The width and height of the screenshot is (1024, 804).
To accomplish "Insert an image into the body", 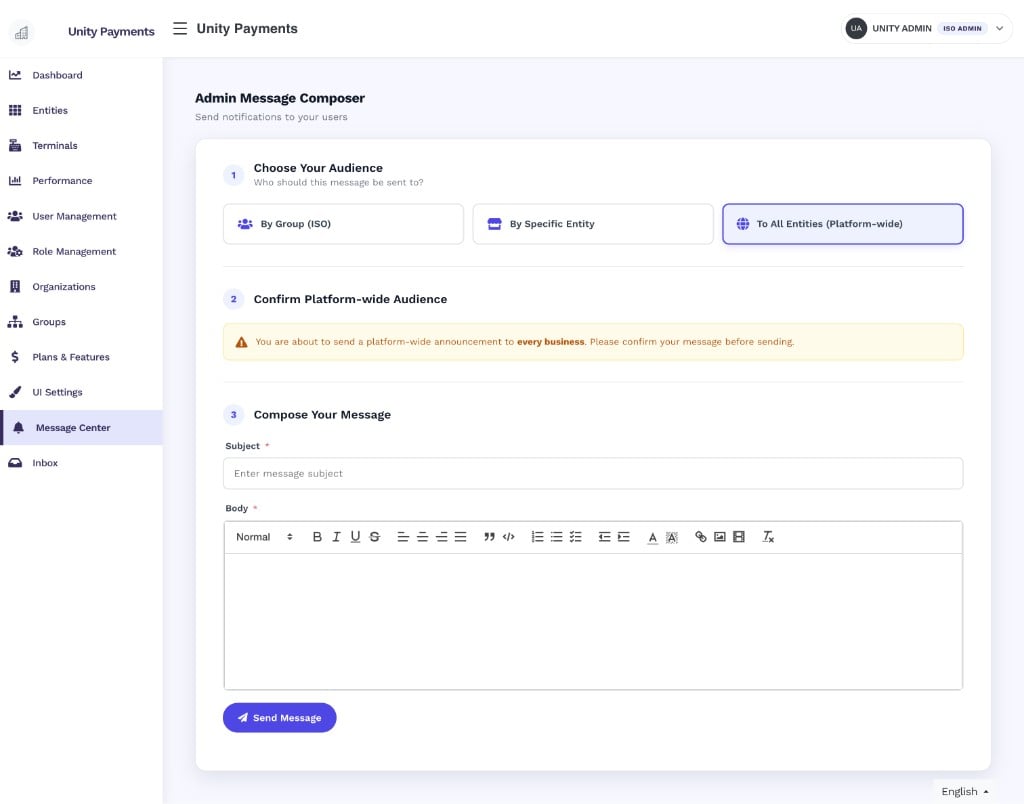I will pos(720,537).
